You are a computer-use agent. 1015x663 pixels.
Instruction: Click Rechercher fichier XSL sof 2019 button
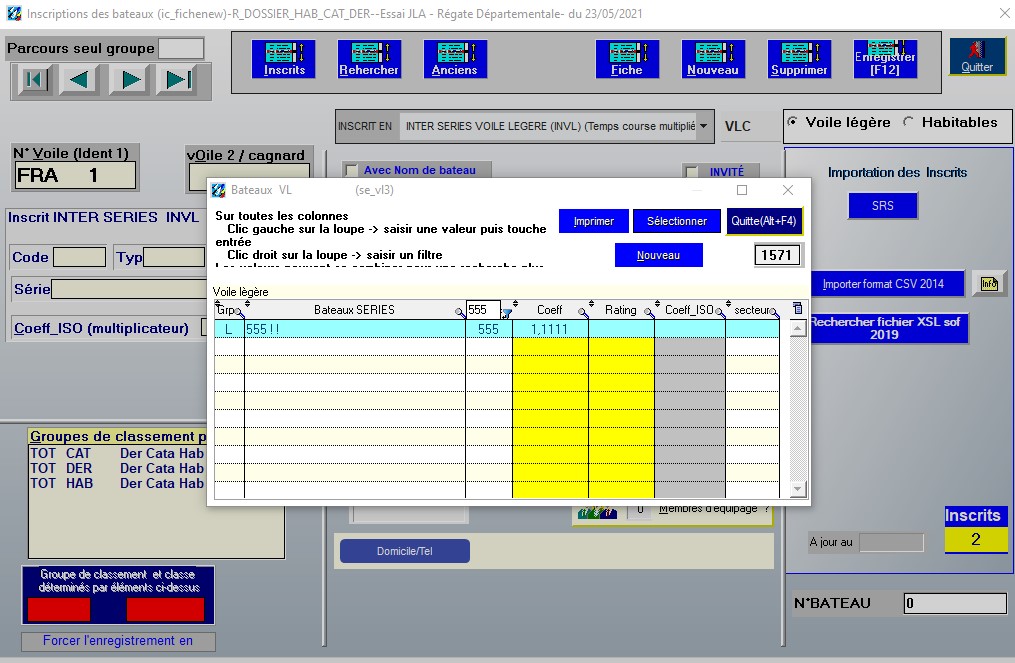tap(889, 328)
